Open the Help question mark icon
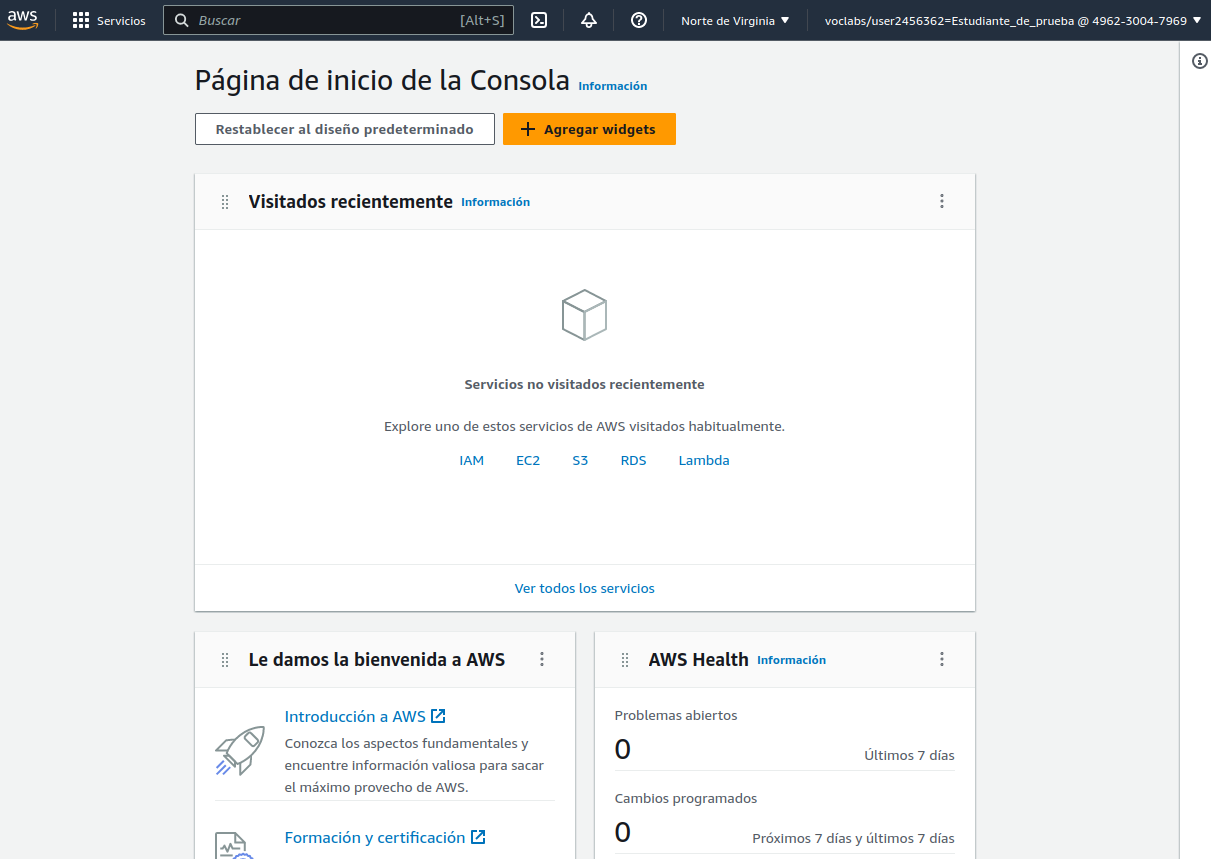The height and width of the screenshot is (859, 1211). (639, 20)
